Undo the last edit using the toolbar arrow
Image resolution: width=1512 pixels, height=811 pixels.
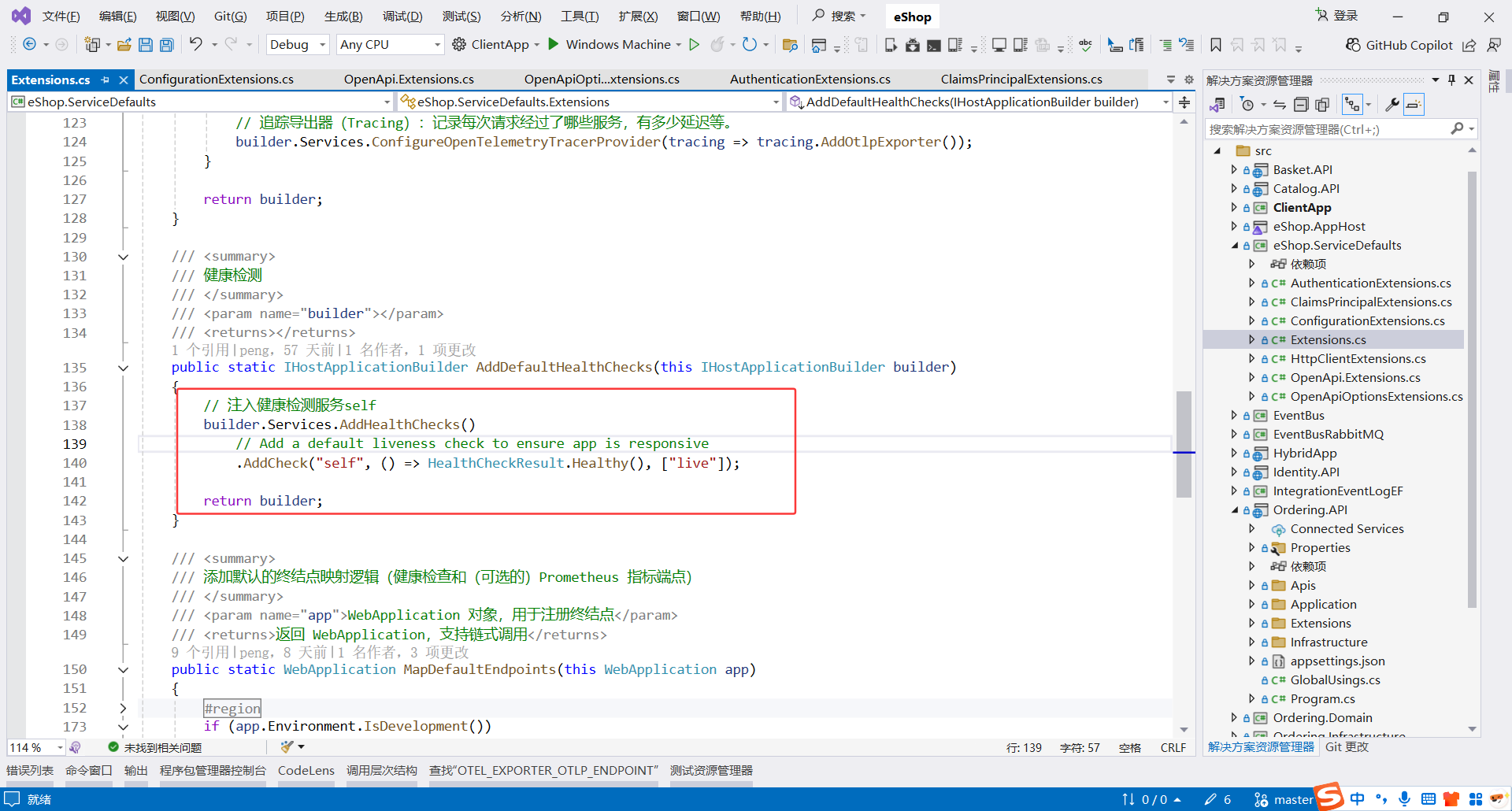(x=196, y=44)
